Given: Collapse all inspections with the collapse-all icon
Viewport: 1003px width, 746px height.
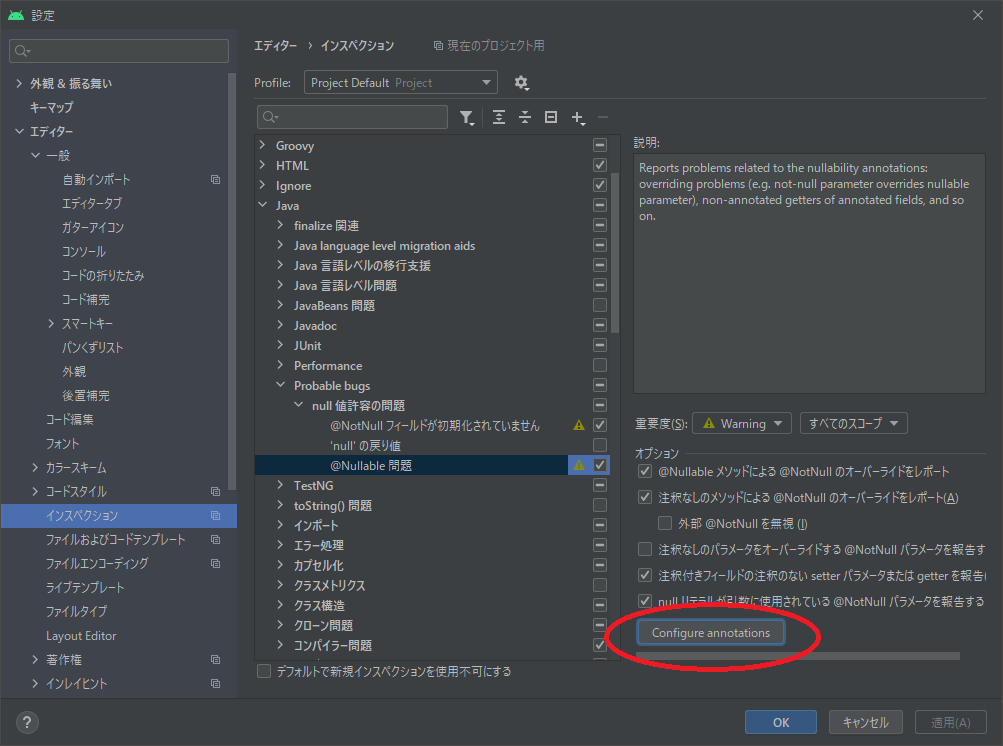Looking at the screenshot, I should click(x=524, y=117).
